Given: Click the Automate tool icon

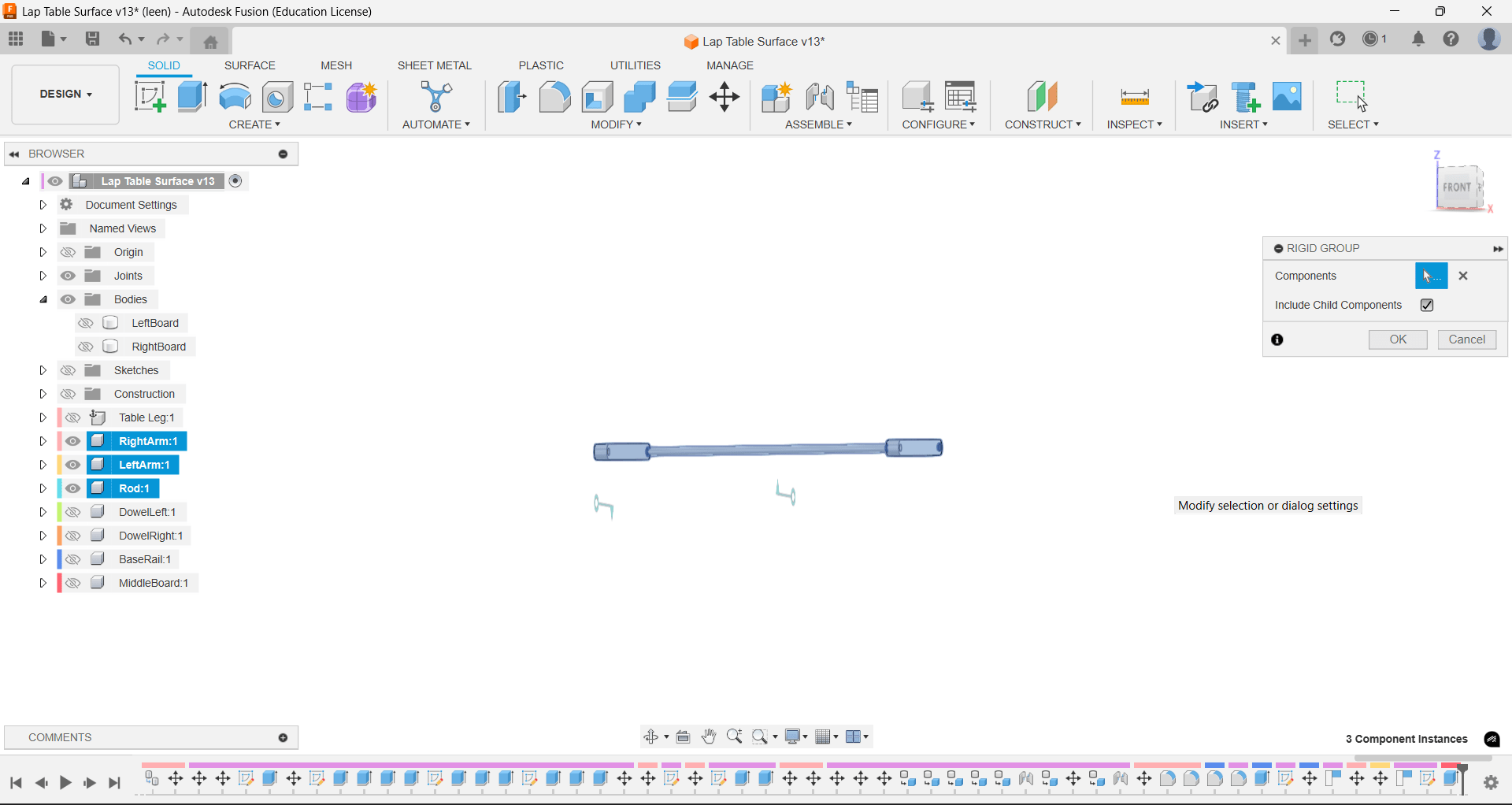Looking at the screenshot, I should (x=436, y=97).
